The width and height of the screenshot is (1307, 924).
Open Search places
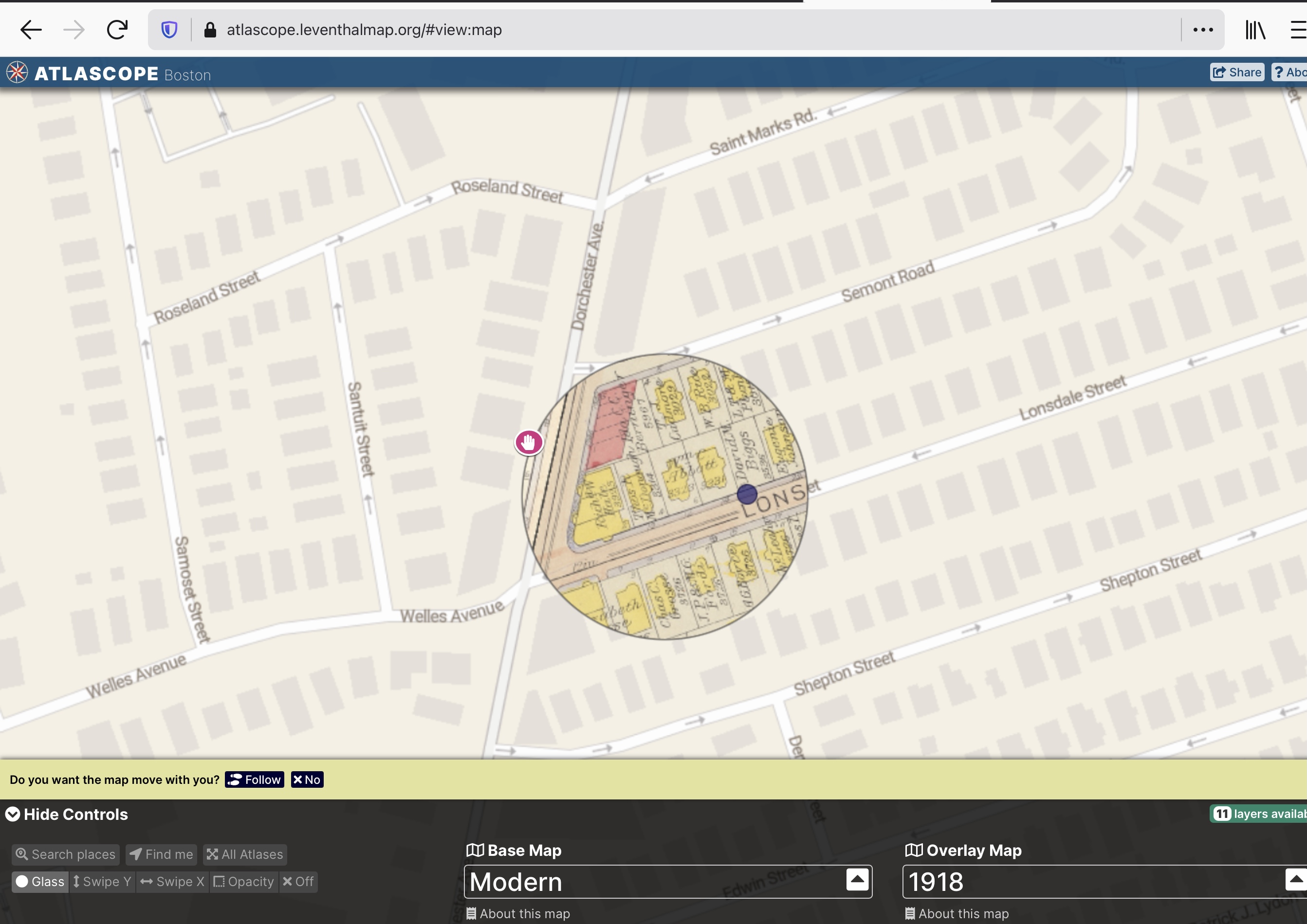click(x=65, y=854)
